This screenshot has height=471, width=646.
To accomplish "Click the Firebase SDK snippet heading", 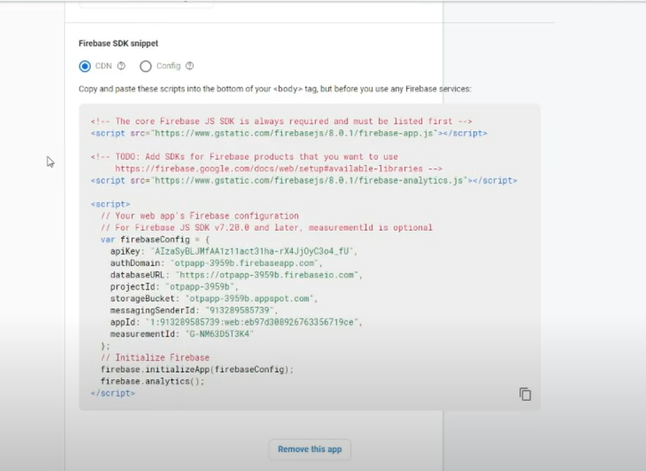I will [x=120, y=44].
